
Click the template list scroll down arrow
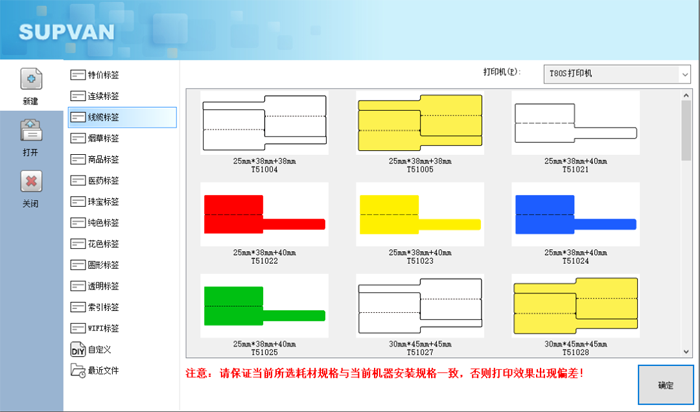click(686, 350)
